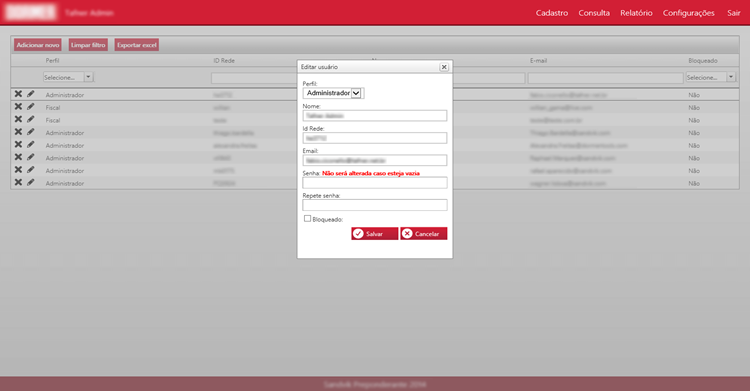750x391 pixels.
Task: Click the Exportar excel button
Action: pos(137,45)
